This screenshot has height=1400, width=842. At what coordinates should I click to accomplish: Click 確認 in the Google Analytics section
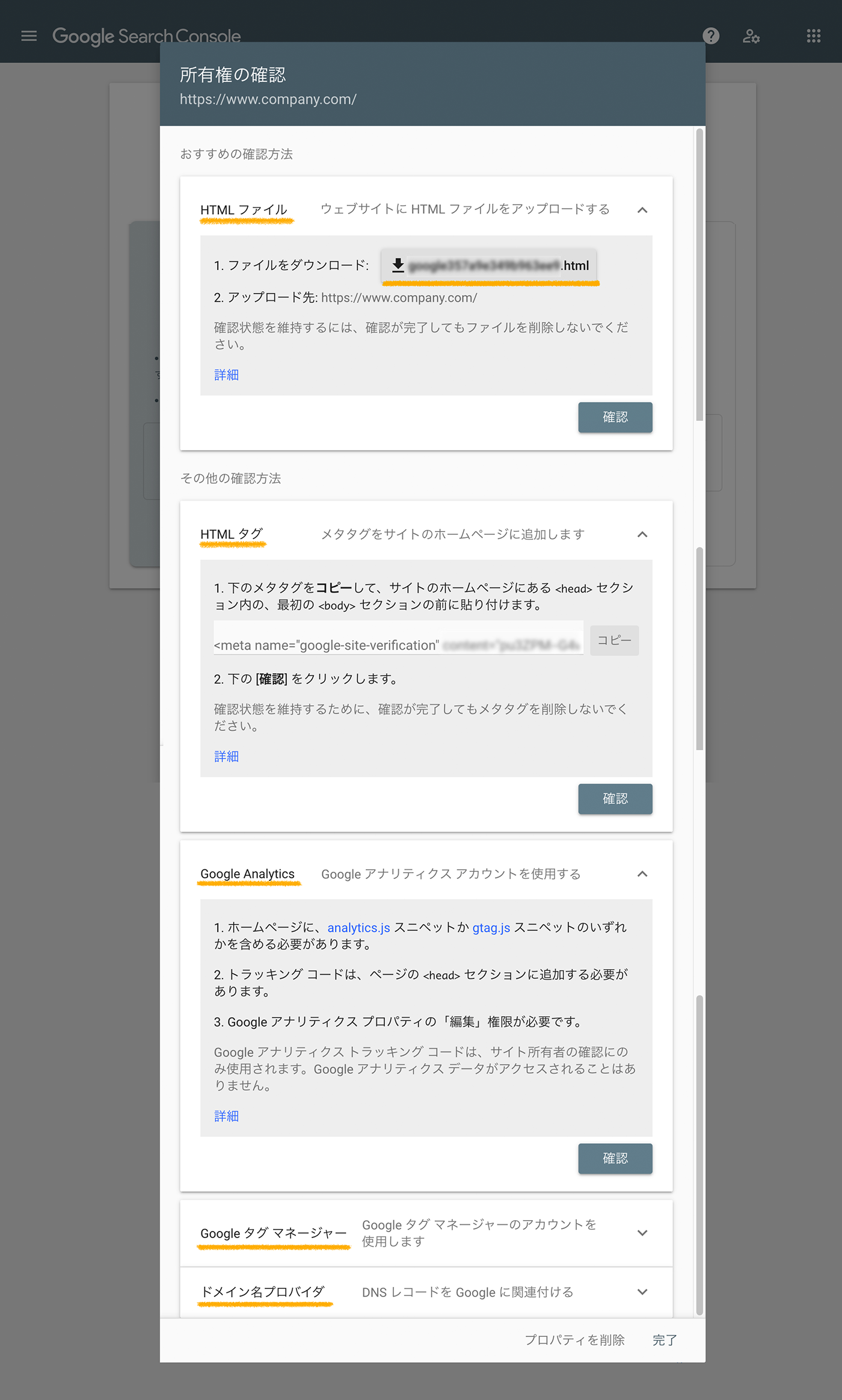[615, 1158]
